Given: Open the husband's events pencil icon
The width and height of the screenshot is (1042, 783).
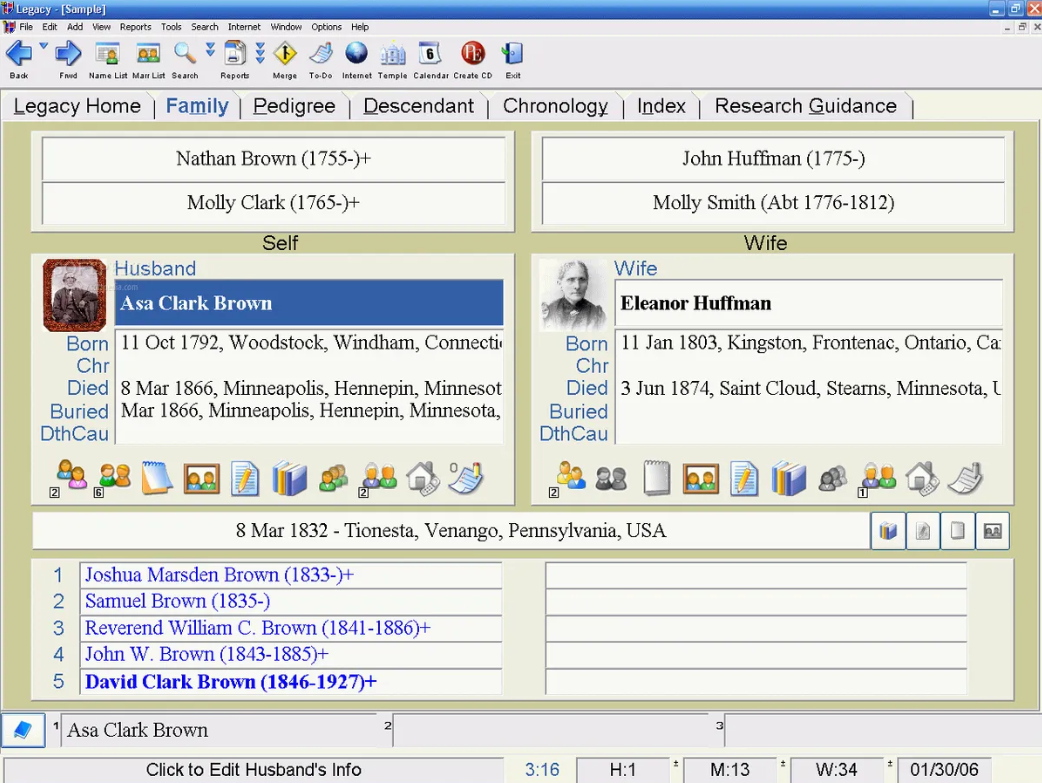Looking at the screenshot, I should [x=245, y=477].
